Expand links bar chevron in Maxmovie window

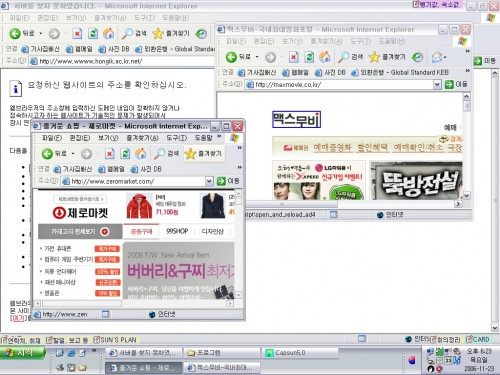467,71
